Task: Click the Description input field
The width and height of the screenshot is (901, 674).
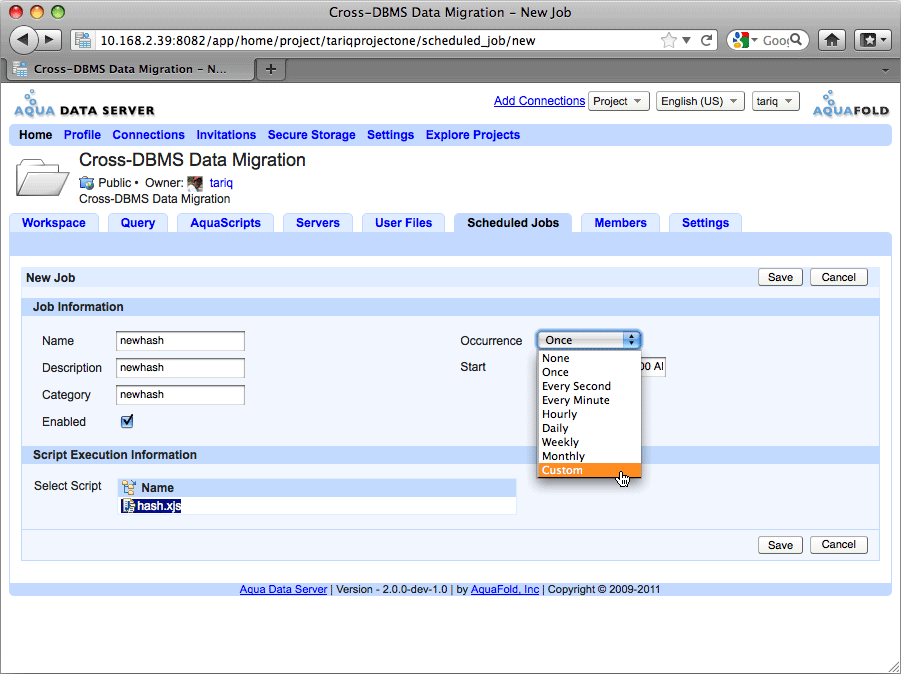Action: 180,368
